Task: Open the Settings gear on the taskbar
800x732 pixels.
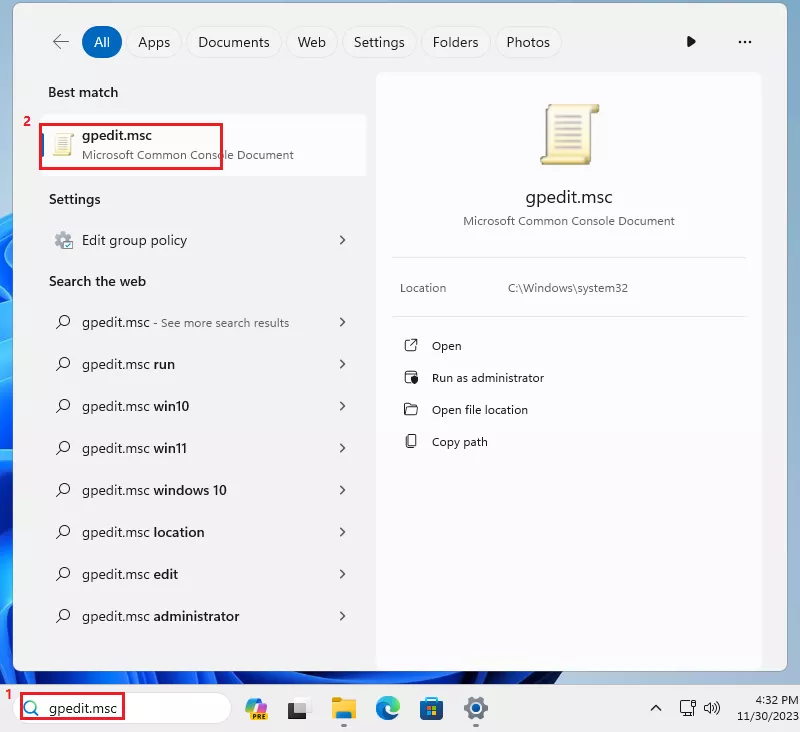Action: (x=476, y=708)
